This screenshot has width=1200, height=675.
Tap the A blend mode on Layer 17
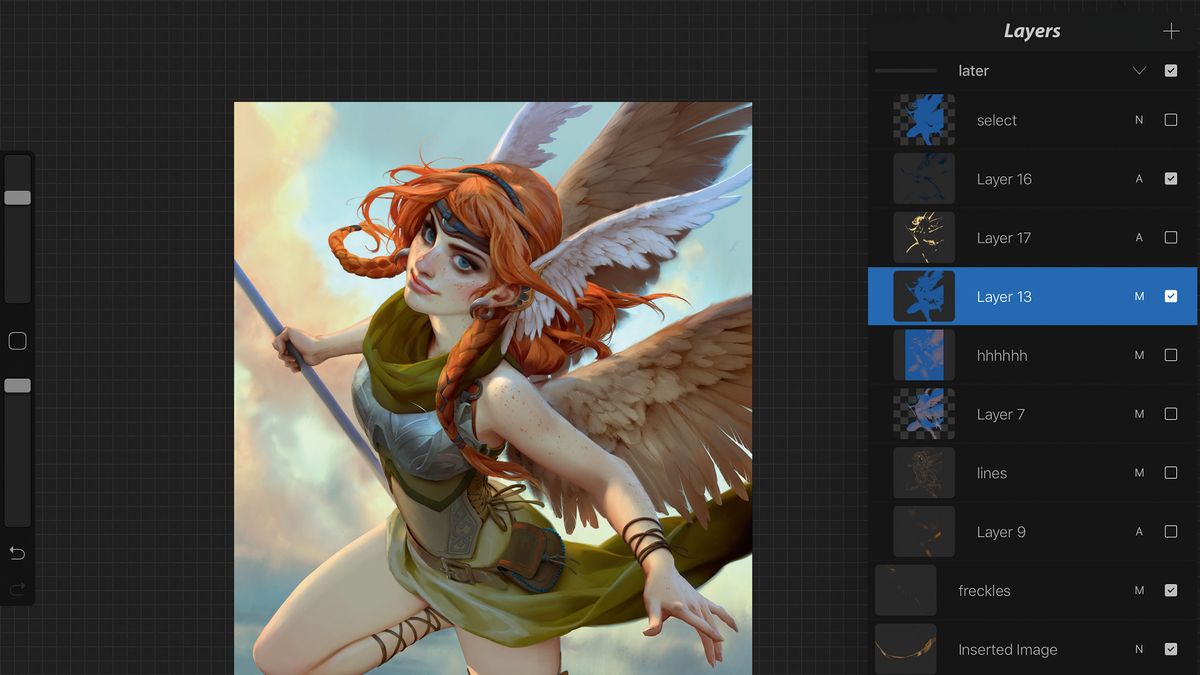pos(1140,237)
